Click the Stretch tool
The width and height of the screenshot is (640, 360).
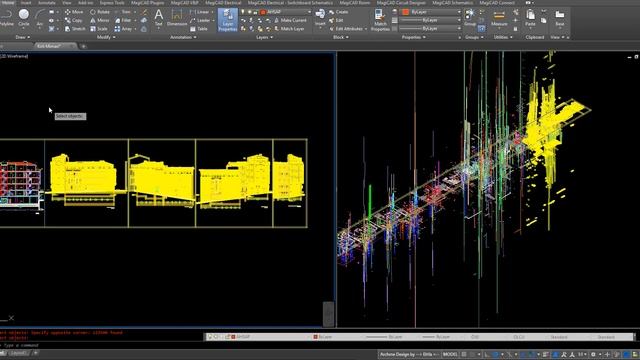pyautogui.click(x=75, y=29)
